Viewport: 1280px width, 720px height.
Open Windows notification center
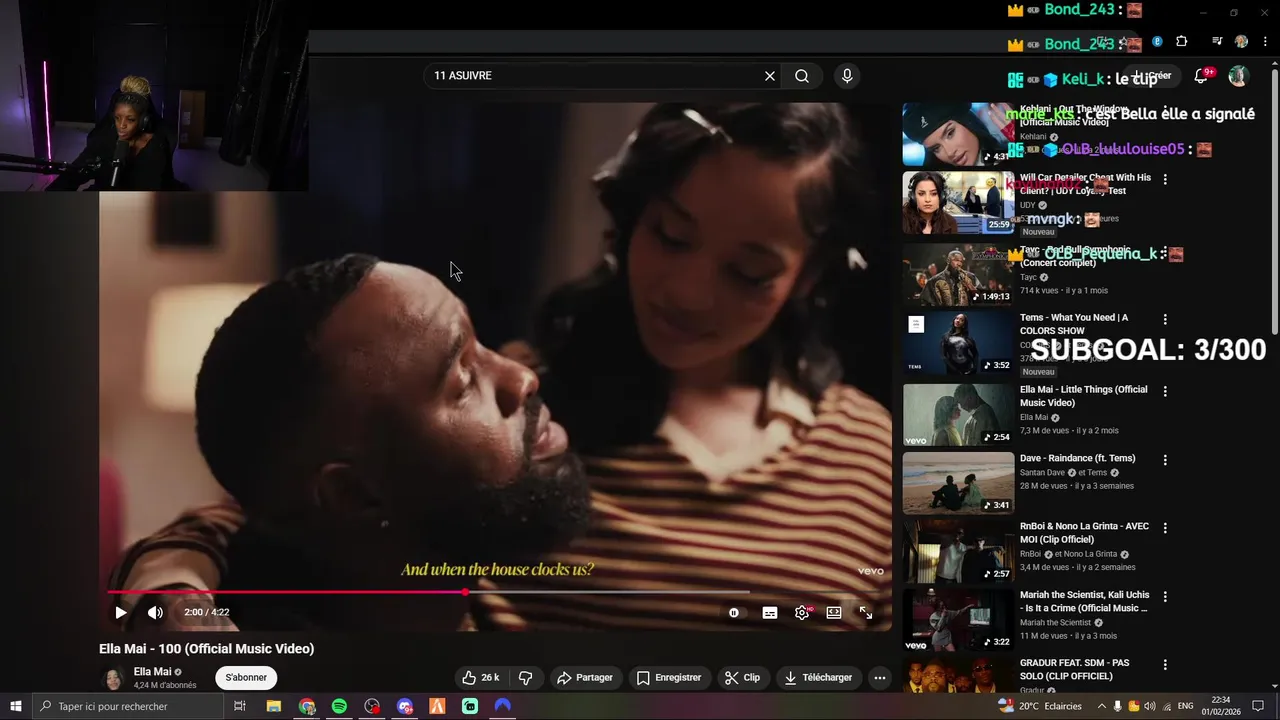tap(1259, 706)
